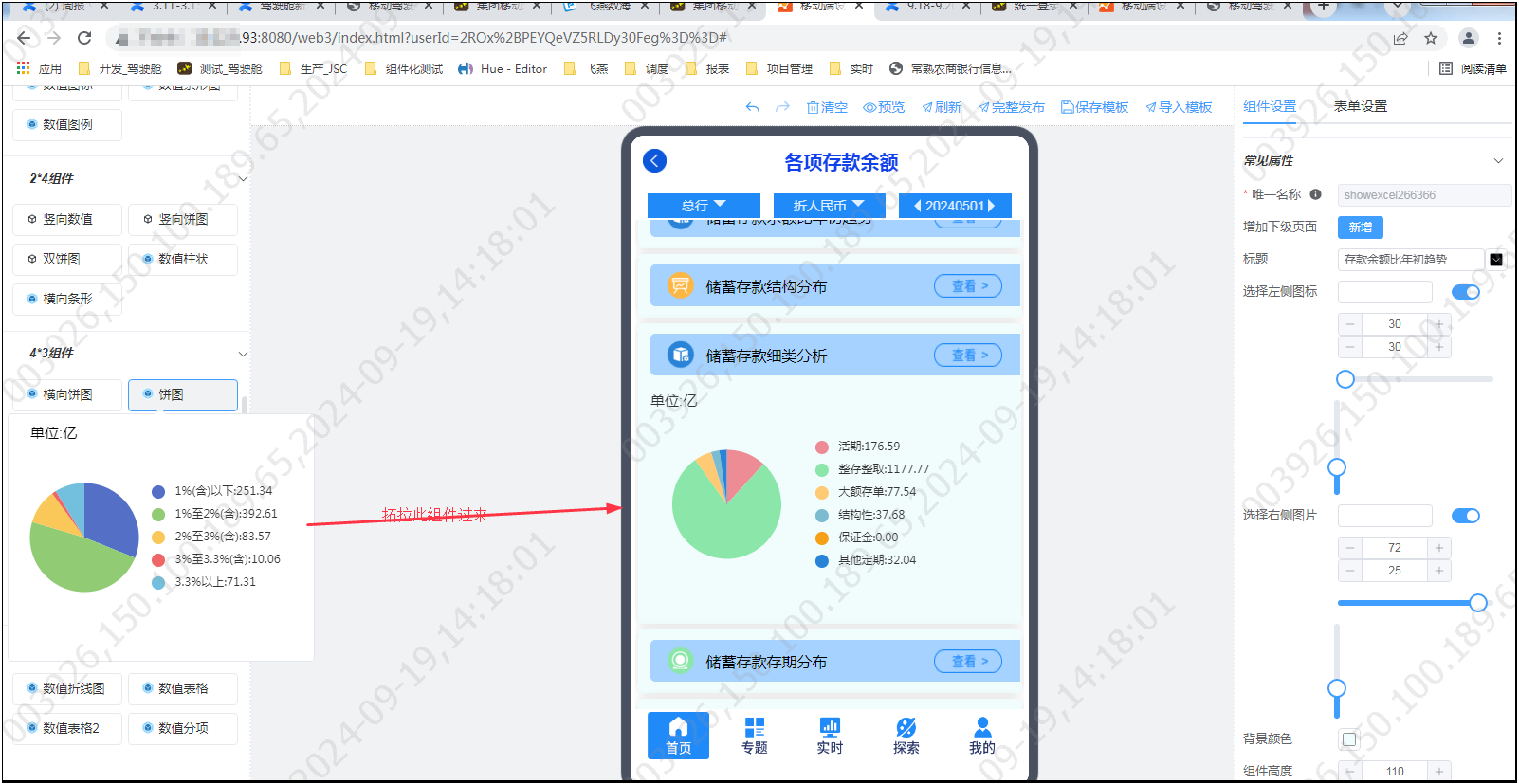Decrease the left icon second value 30
The width and height of the screenshot is (1519, 784).
tap(1350, 347)
